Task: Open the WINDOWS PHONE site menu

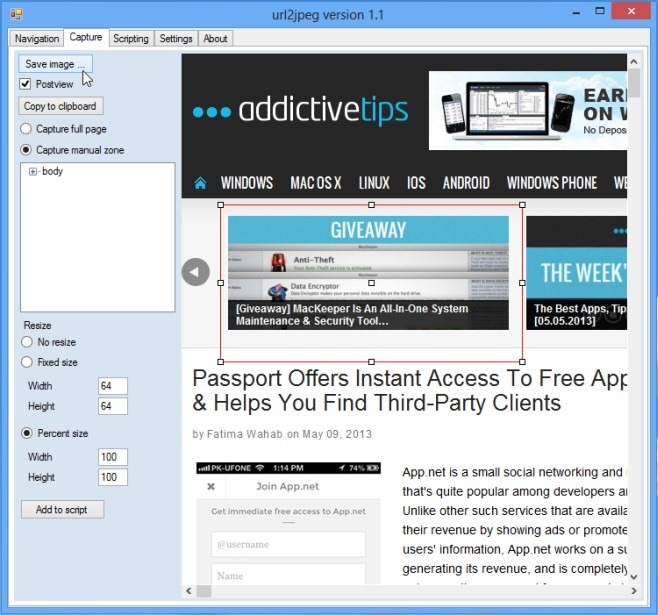Action: [x=552, y=183]
